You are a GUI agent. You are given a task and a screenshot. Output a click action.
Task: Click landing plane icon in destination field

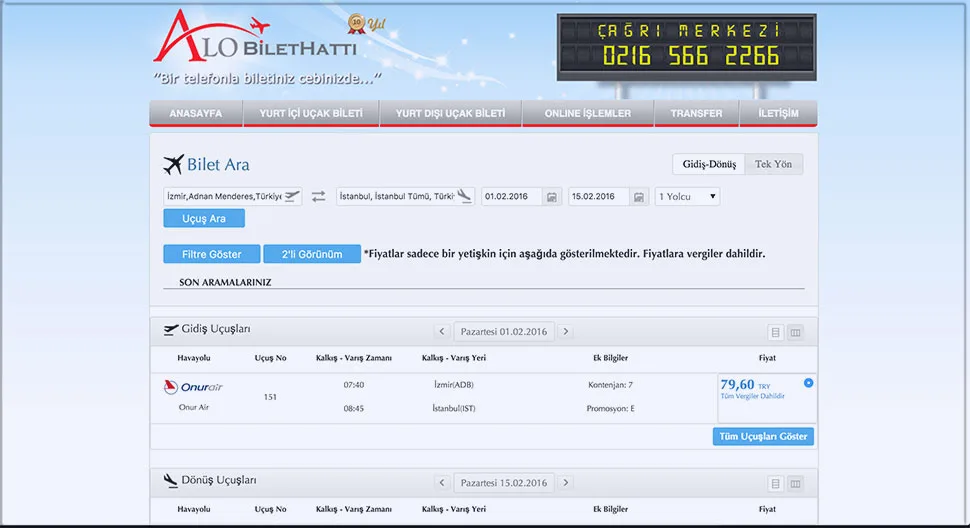(465, 196)
